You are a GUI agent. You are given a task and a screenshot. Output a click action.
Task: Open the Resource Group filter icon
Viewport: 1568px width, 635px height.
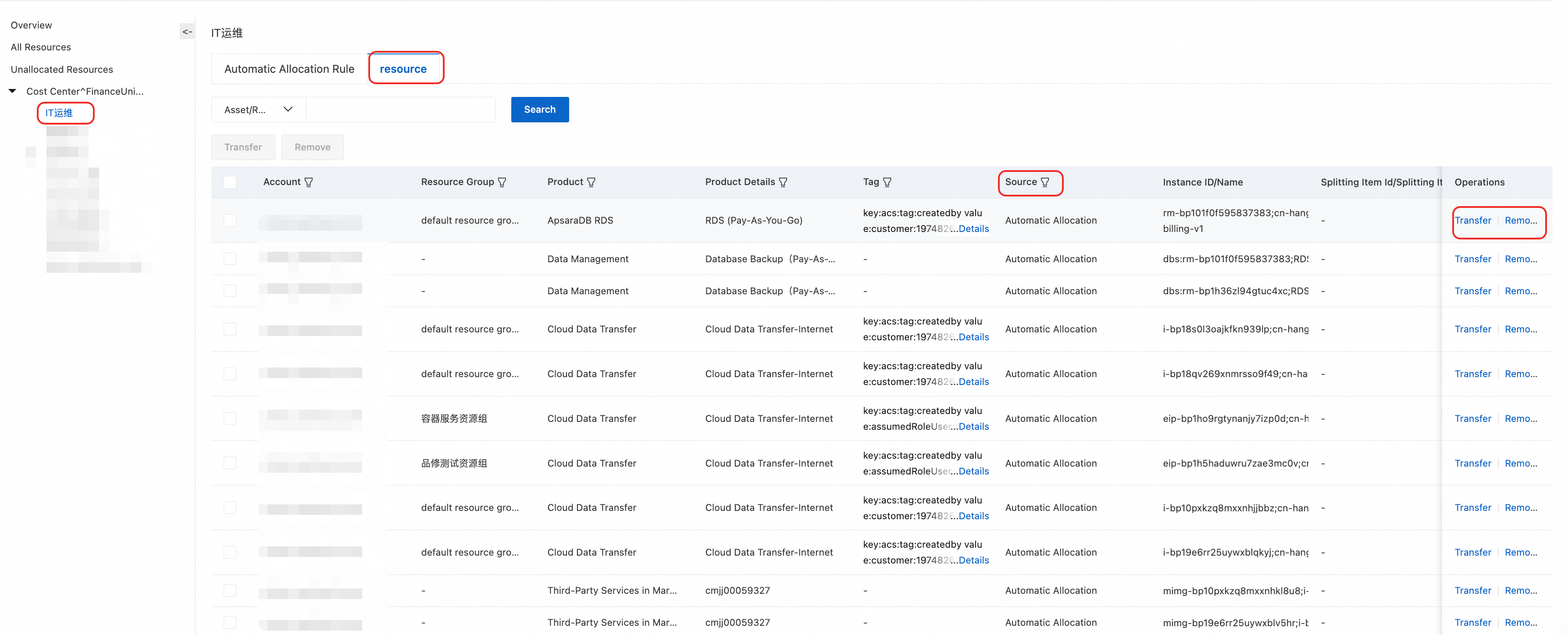(502, 182)
